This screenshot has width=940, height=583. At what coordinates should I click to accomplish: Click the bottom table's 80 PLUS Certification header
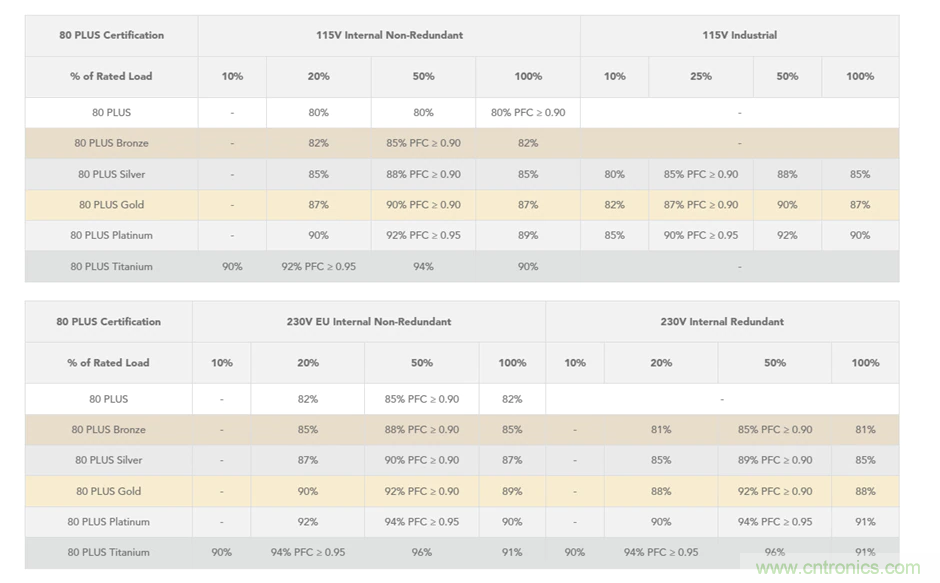(109, 322)
